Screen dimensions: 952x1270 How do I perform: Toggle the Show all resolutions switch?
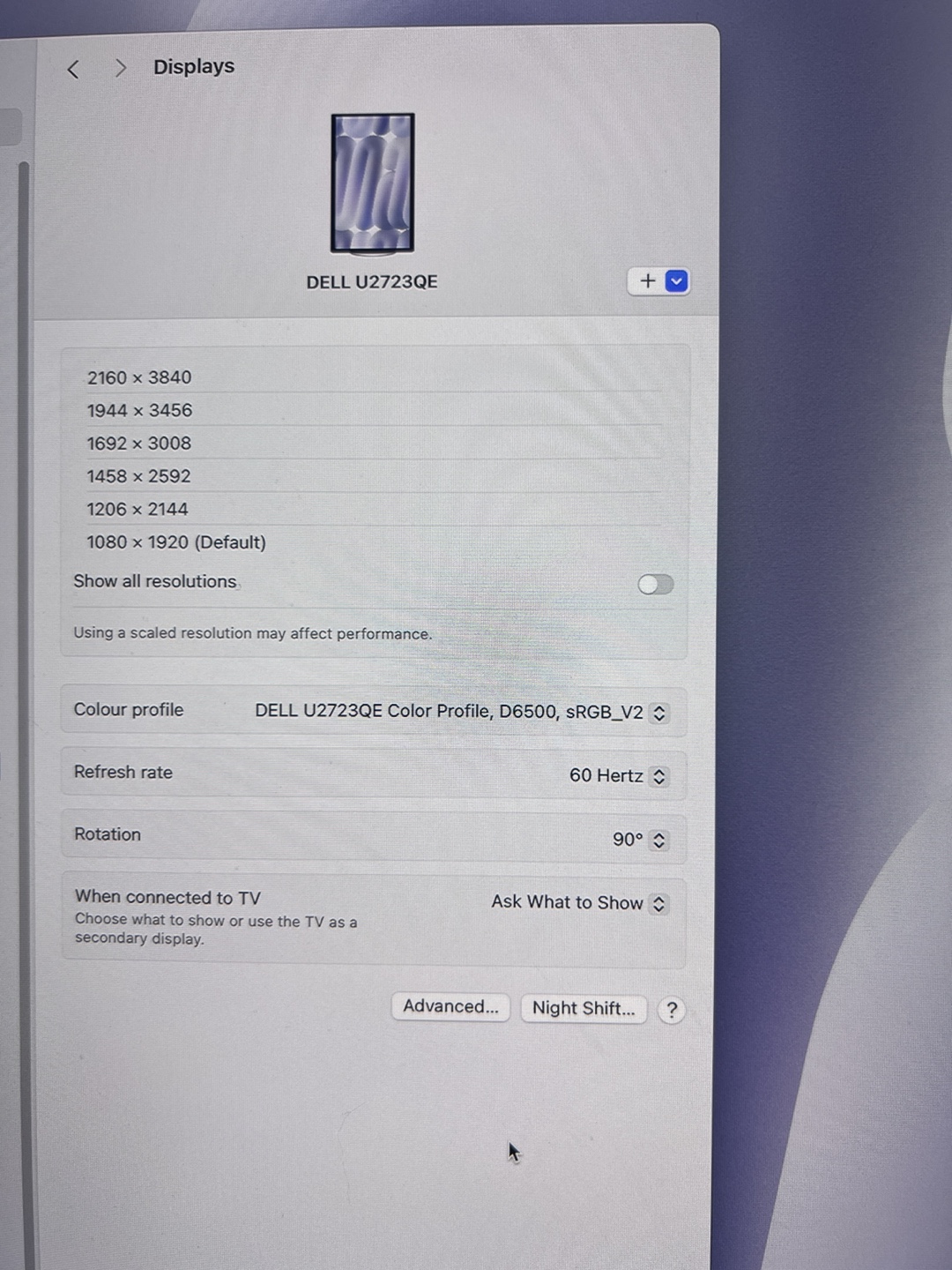[655, 584]
